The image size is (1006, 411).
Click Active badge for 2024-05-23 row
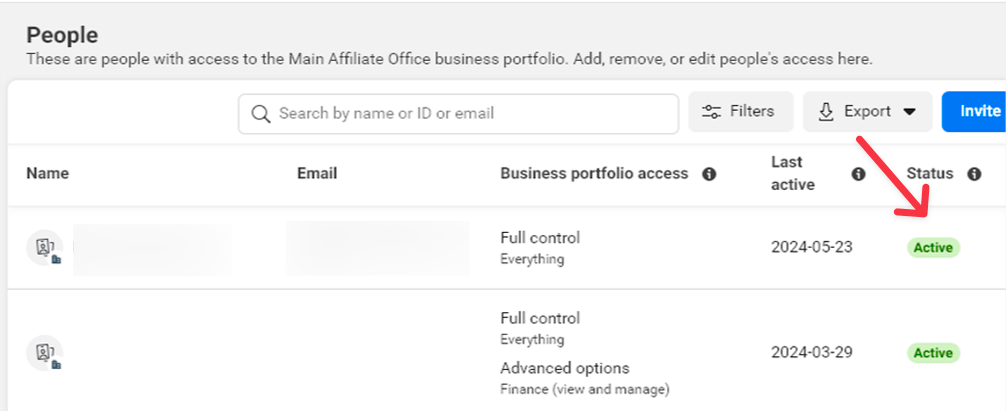[x=933, y=247]
